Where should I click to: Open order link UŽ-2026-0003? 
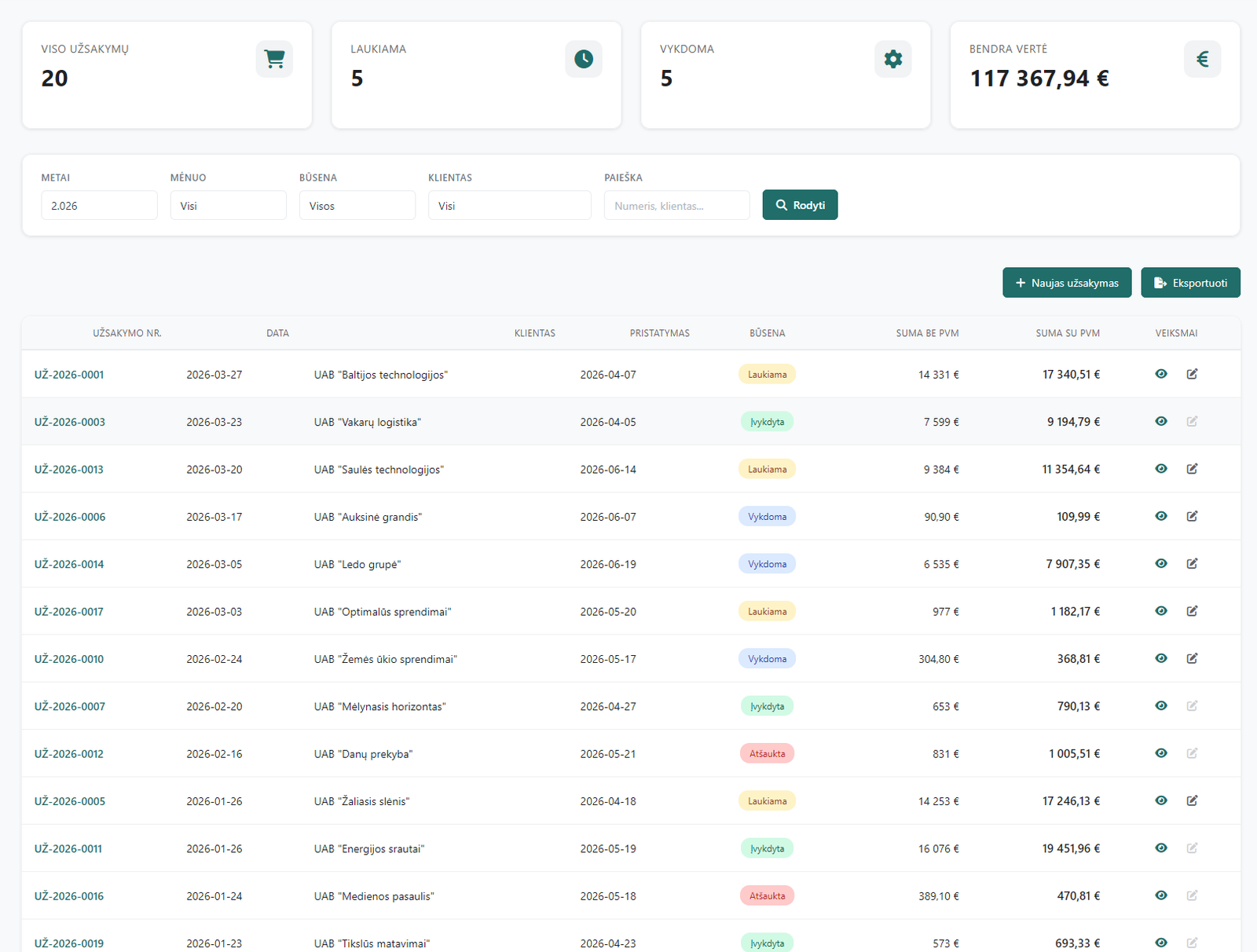click(x=70, y=422)
